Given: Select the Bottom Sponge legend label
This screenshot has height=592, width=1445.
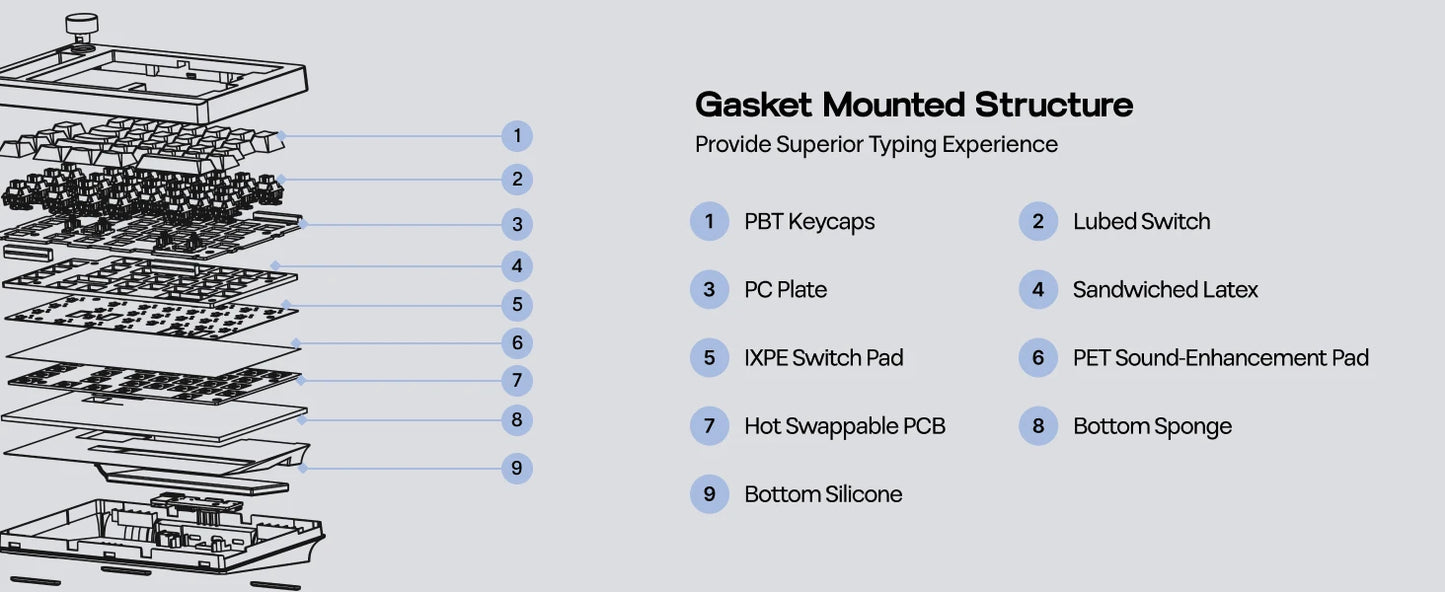Looking at the screenshot, I should [x=1152, y=426].
